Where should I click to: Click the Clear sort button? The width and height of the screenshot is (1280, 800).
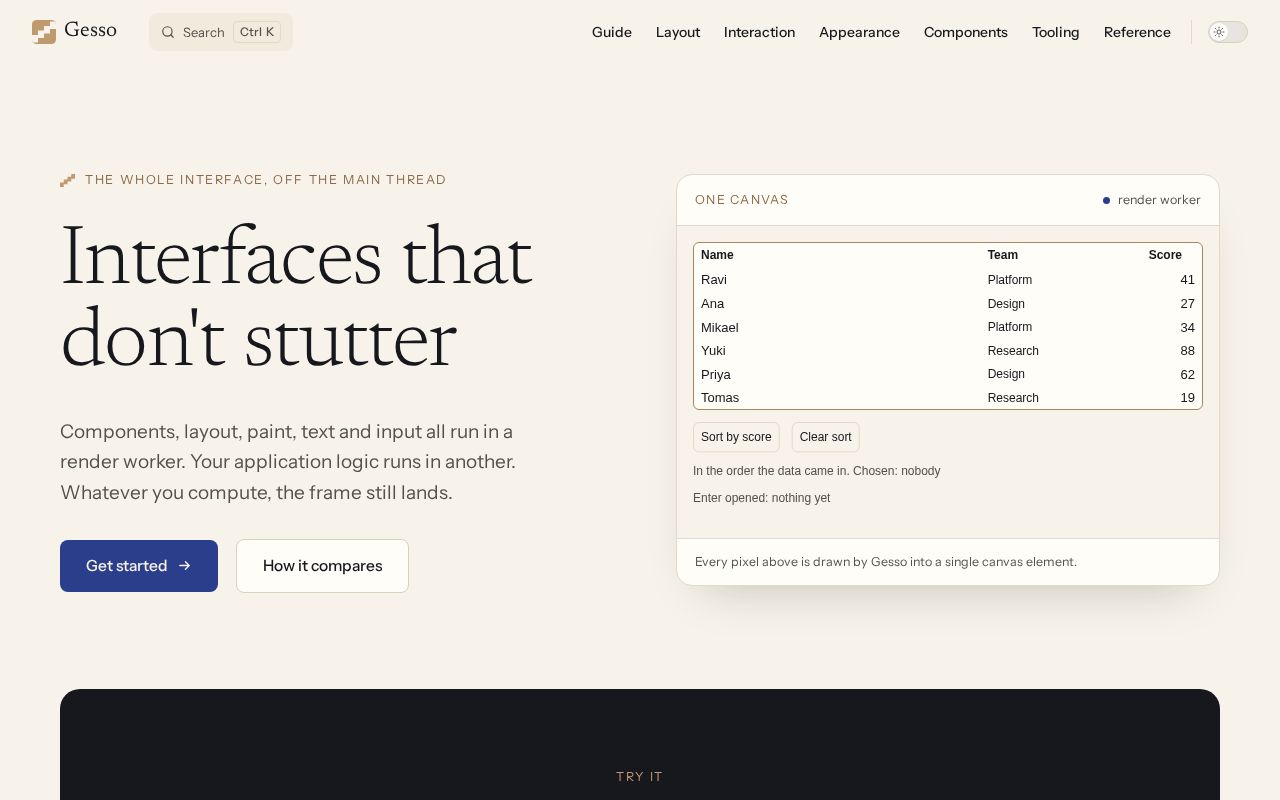[826, 437]
